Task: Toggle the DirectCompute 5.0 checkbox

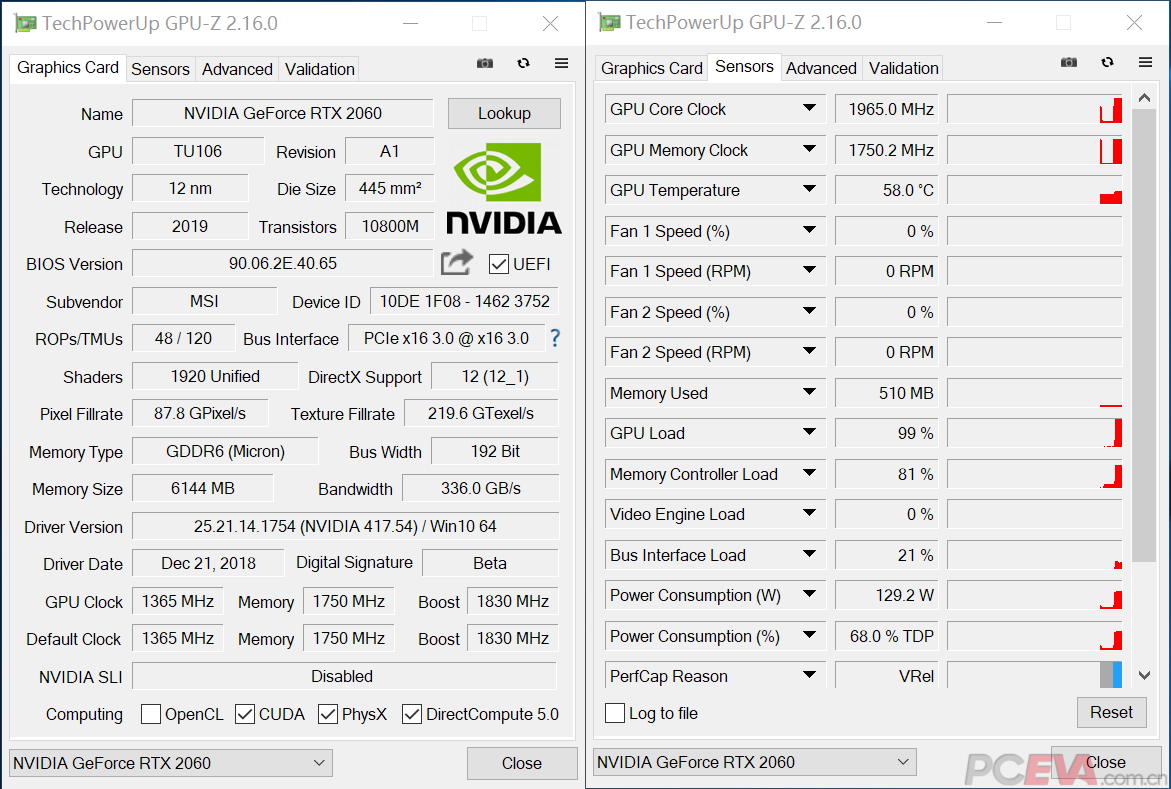Action: click(x=412, y=714)
